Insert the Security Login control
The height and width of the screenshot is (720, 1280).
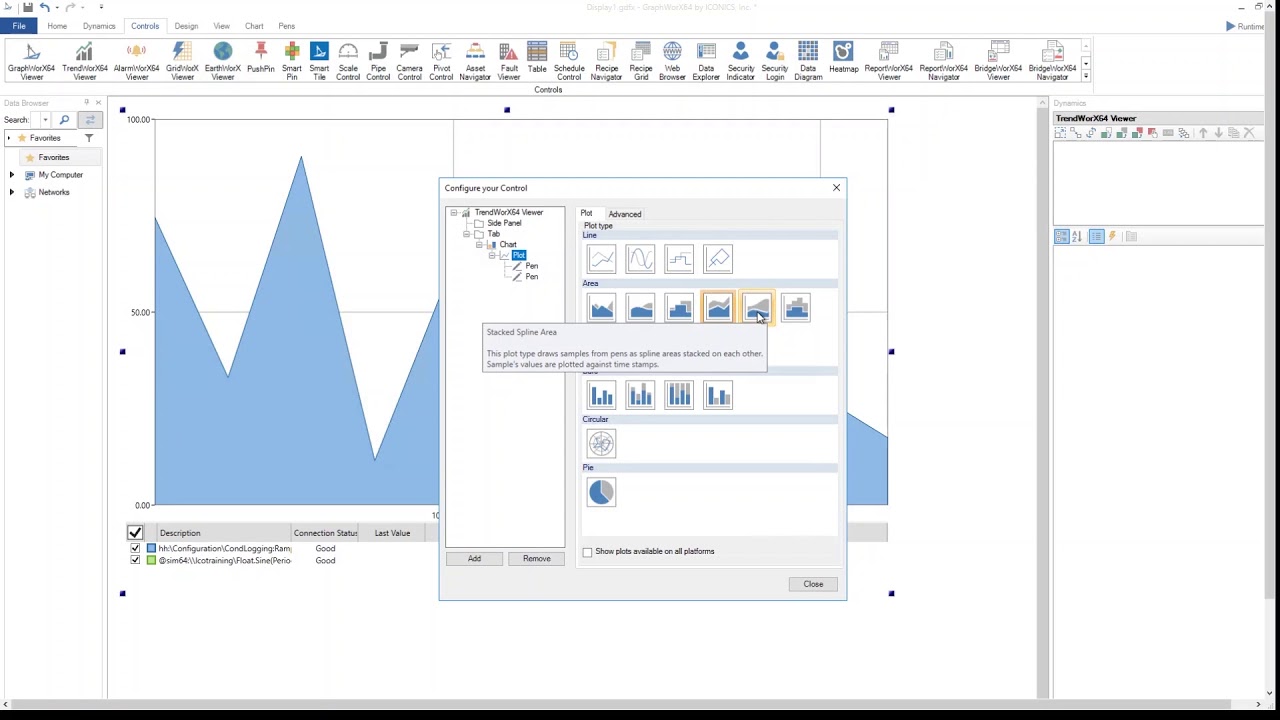(775, 61)
